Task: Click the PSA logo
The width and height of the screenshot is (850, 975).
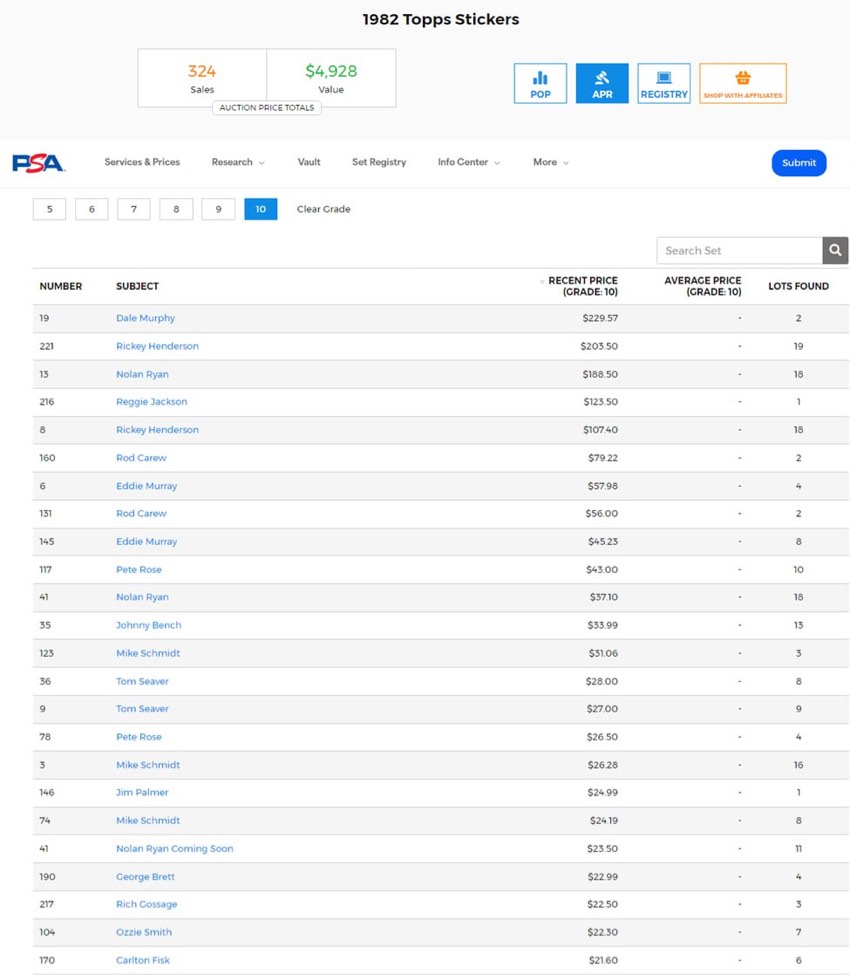Action: tap(39, 162)
